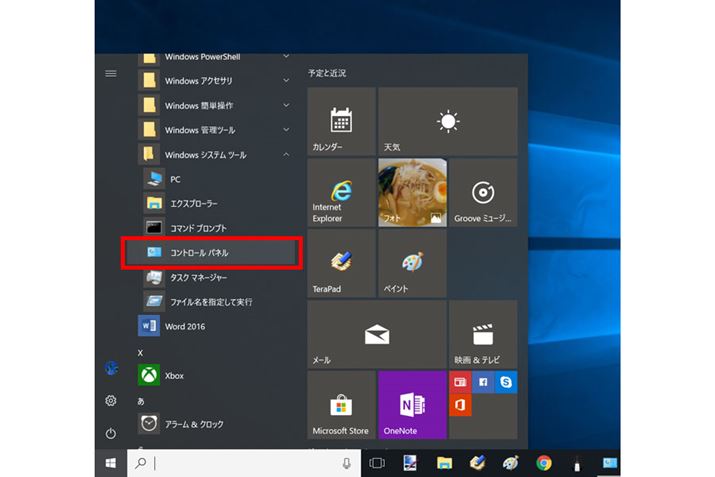Open the Paint tile (ペイント)
715x477 pixels.
pos(411,262)
